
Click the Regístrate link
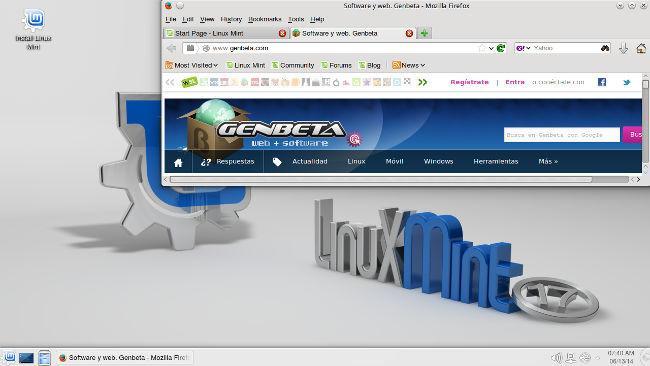(x=470, y=82)
